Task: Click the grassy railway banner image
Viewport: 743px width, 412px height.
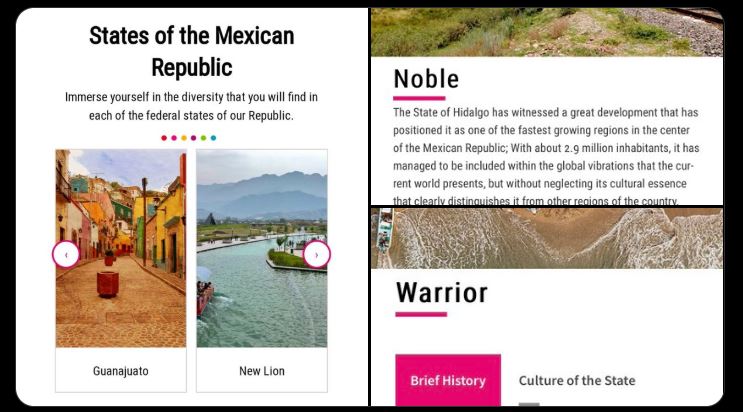Action: (547, 32)
